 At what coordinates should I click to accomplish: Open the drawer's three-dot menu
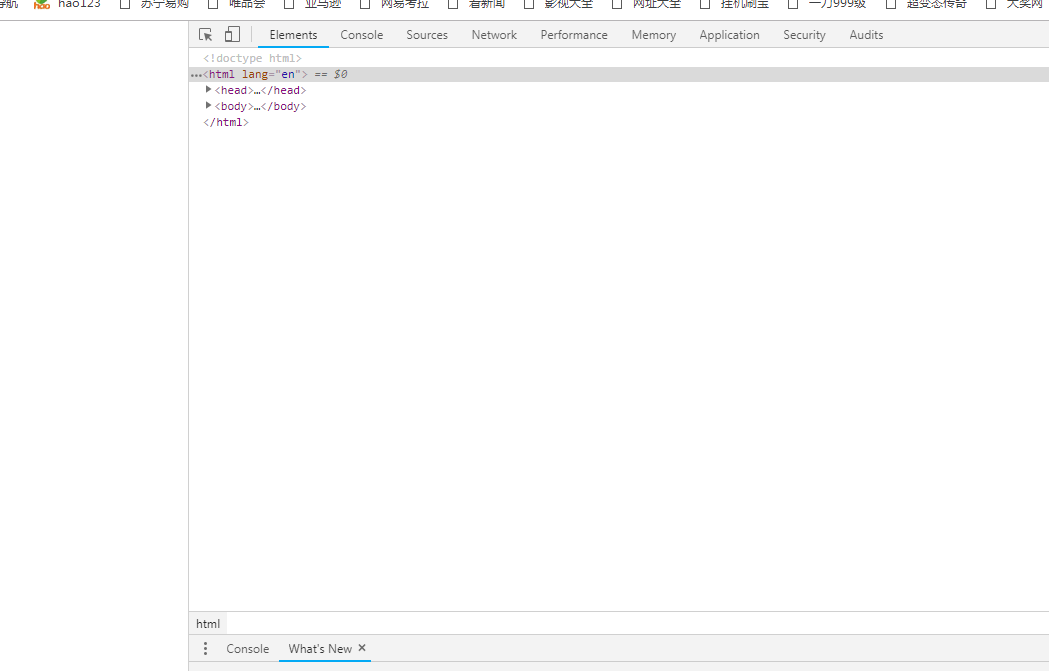[x=205, y=648]
